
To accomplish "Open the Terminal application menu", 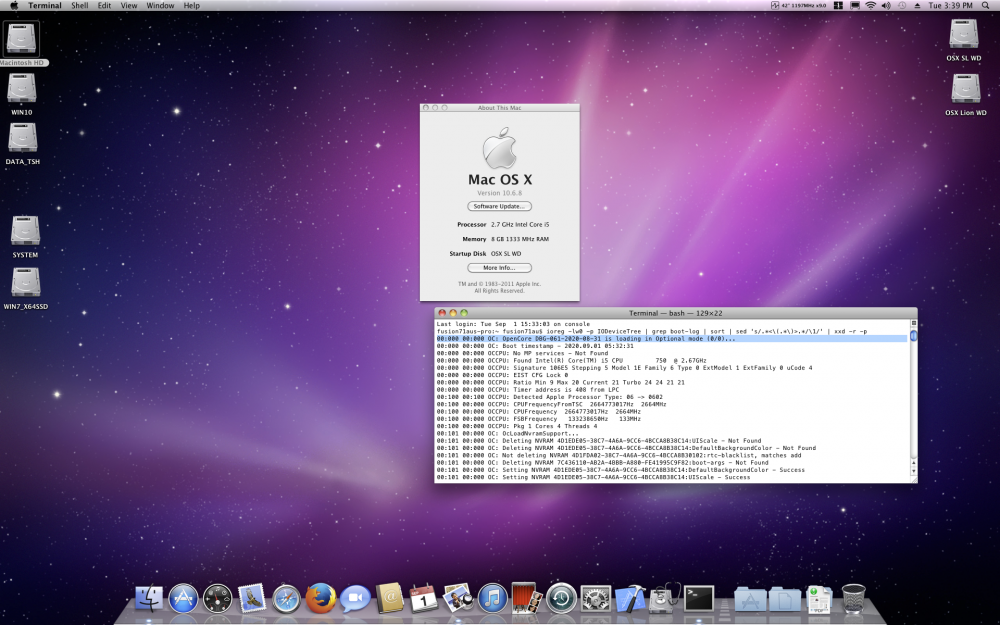I will pyautogui.click(x=45, y=6).
